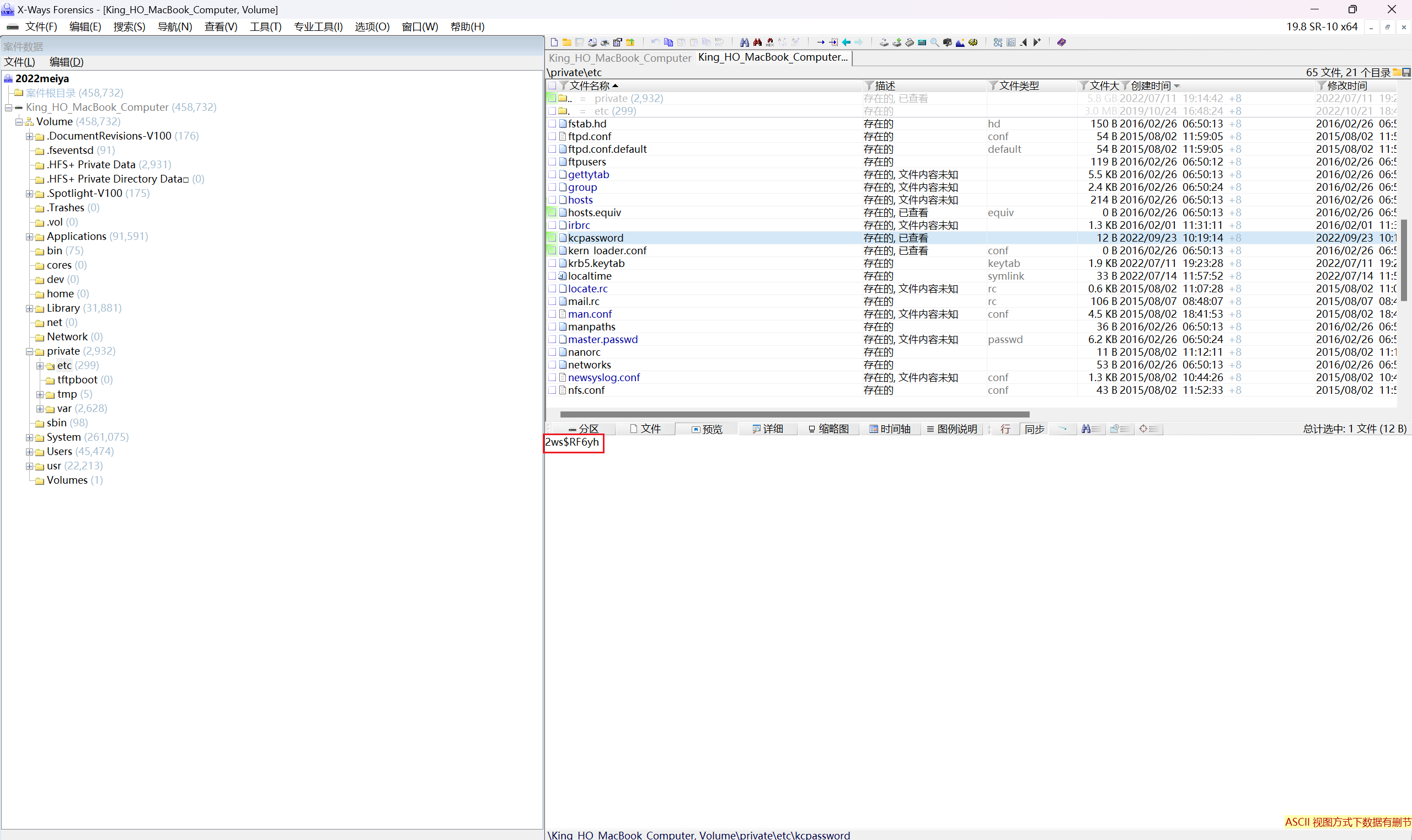Open Find Text with blue binoculars icon
Viewport: 1412px width, 840px height.
745,42
